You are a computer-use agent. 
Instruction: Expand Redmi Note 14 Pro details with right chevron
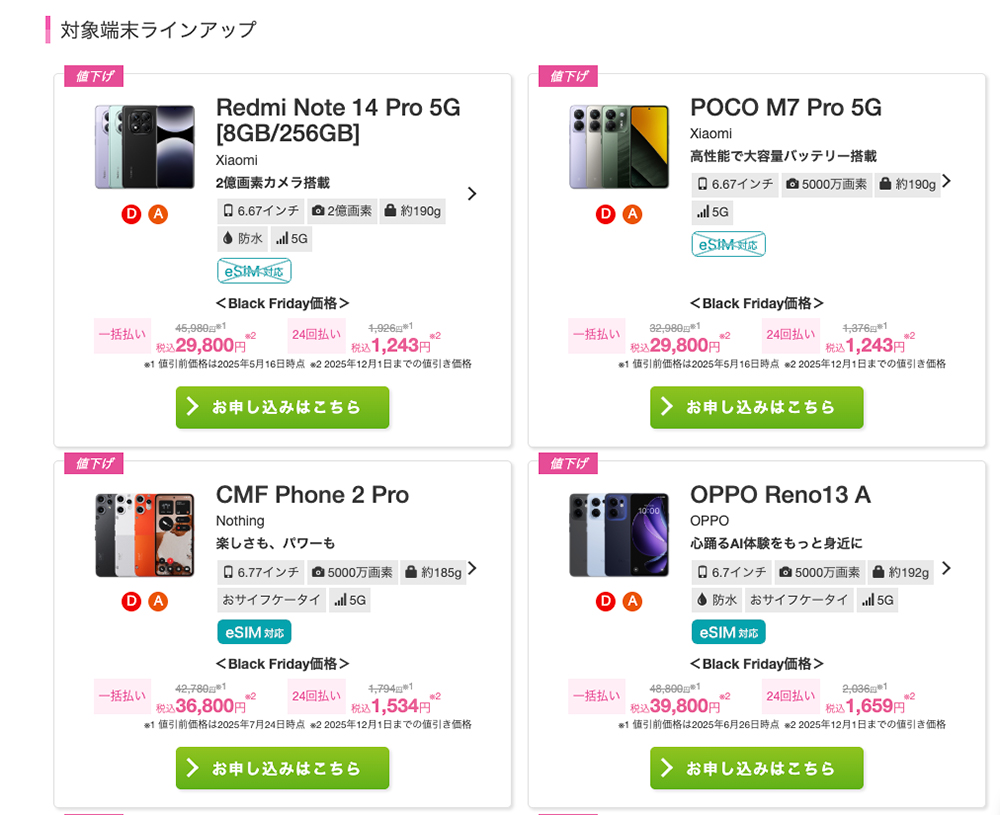coord(472,194)
